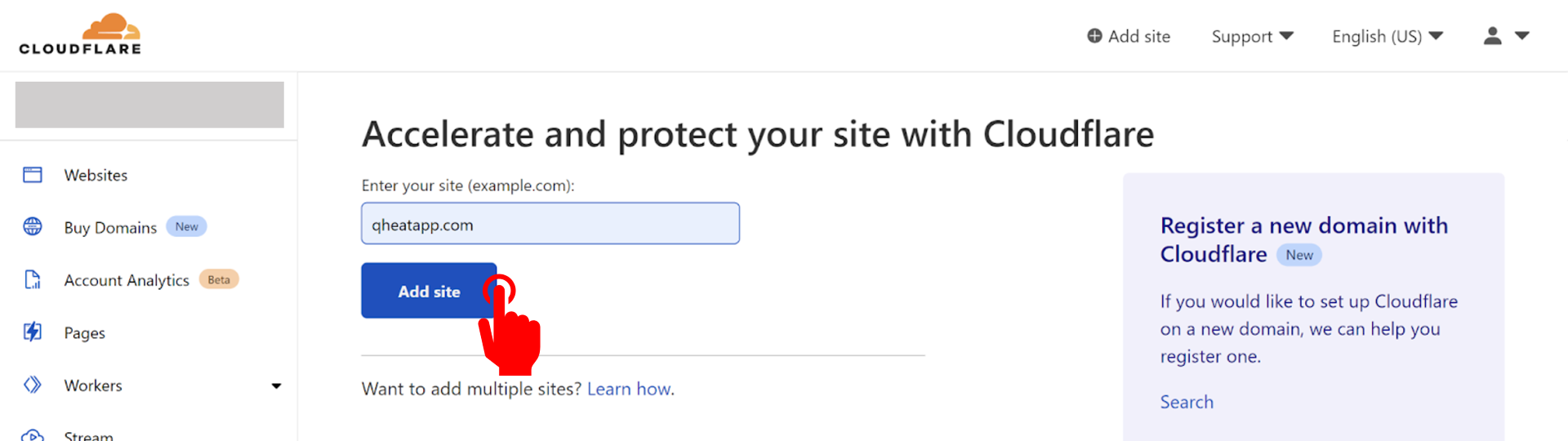Expand the Workers submenu arrow
This screenshot has width=1568, height=441.
pos(276,385)
